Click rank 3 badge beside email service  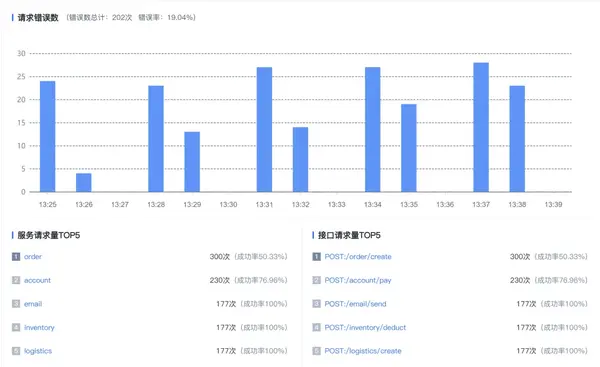16,304
